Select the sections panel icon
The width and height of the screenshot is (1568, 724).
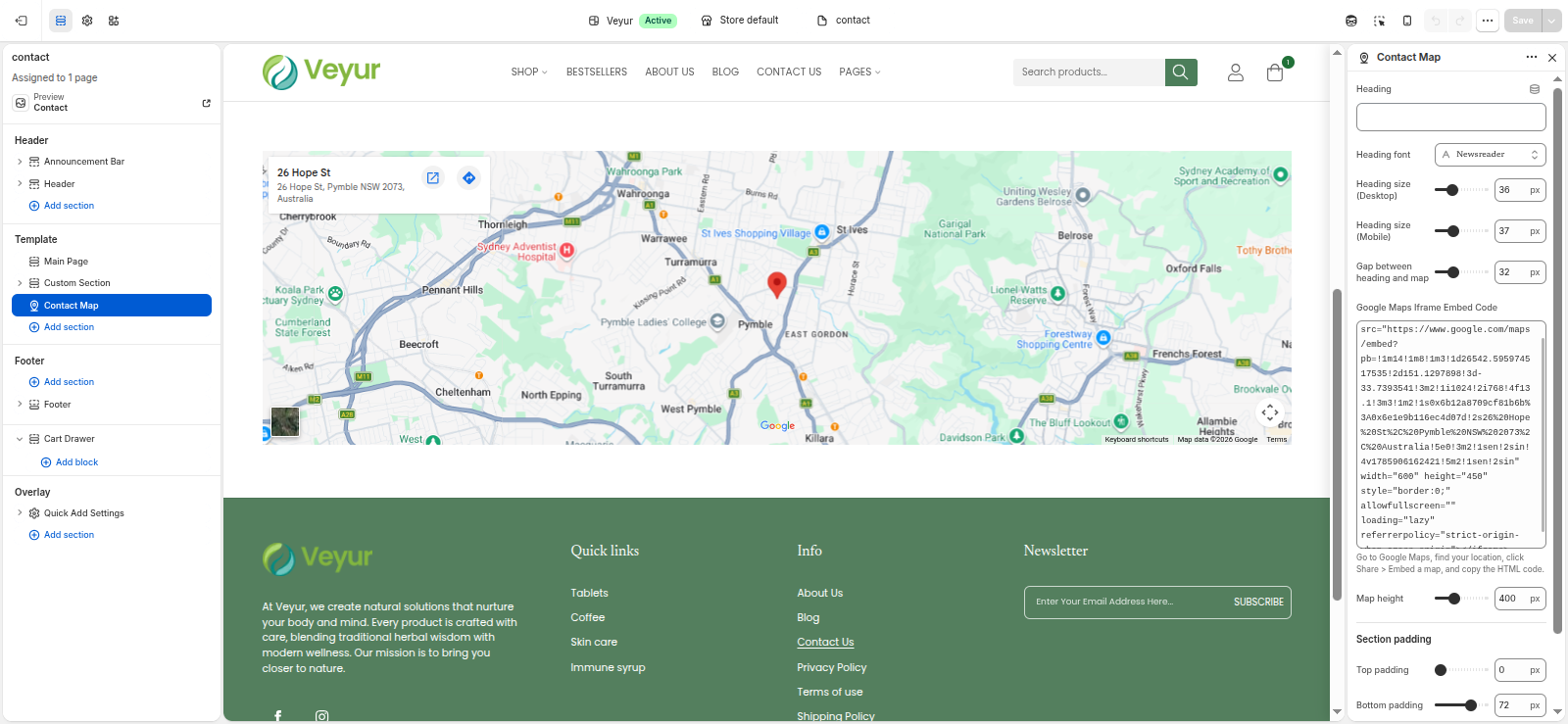click(61, 21)
